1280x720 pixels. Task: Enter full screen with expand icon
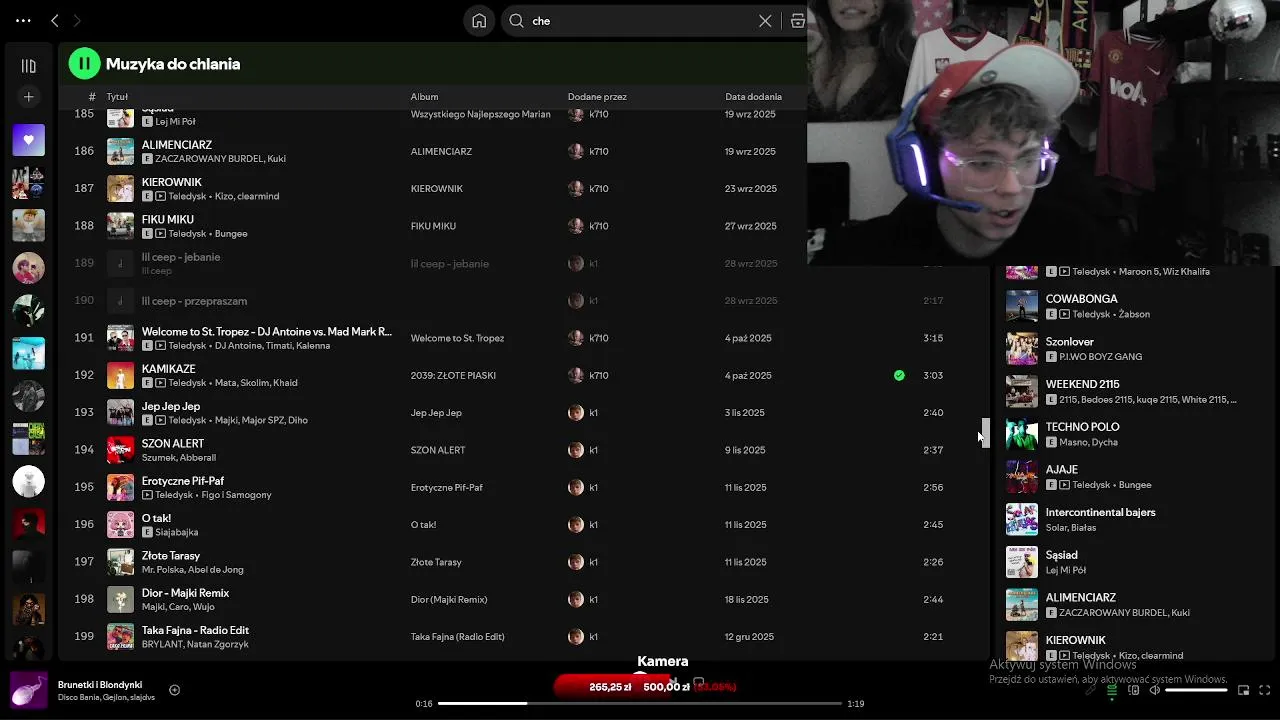click(x=1265, y=690)
